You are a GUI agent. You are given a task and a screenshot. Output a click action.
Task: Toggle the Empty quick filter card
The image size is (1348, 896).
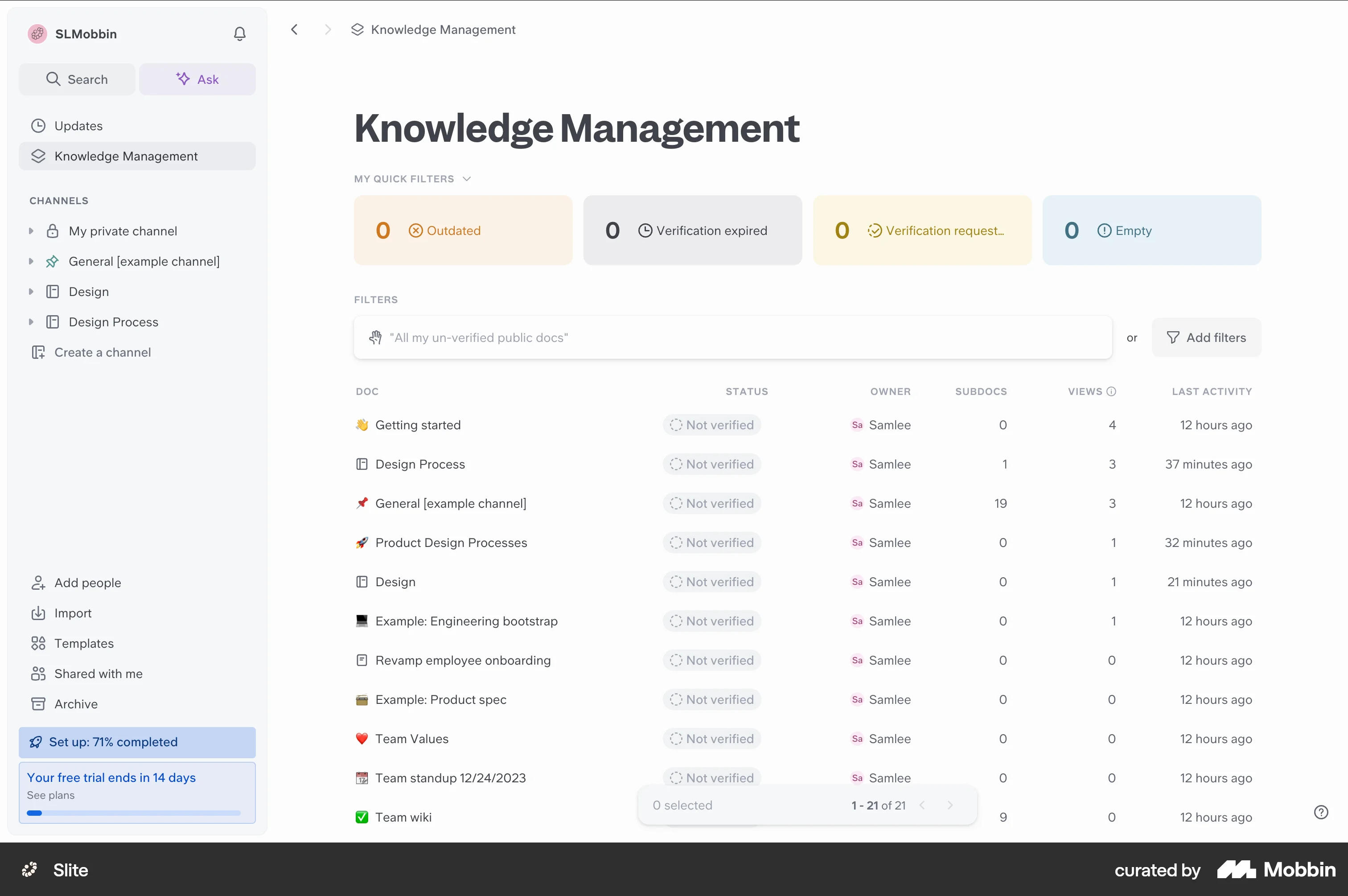point(1151,230)
